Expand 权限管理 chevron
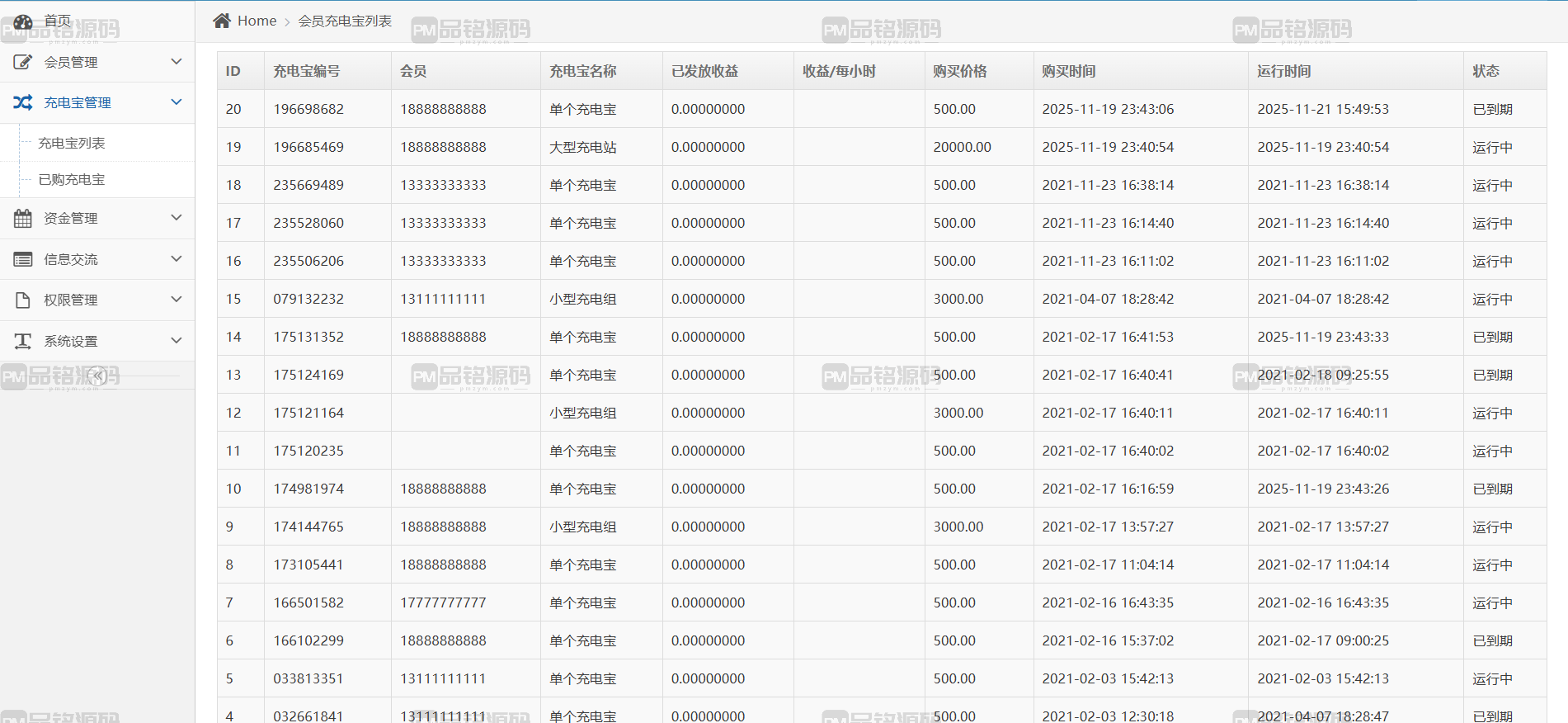The height and width of the screenshot is (723, 1568). tap(176, 300)
